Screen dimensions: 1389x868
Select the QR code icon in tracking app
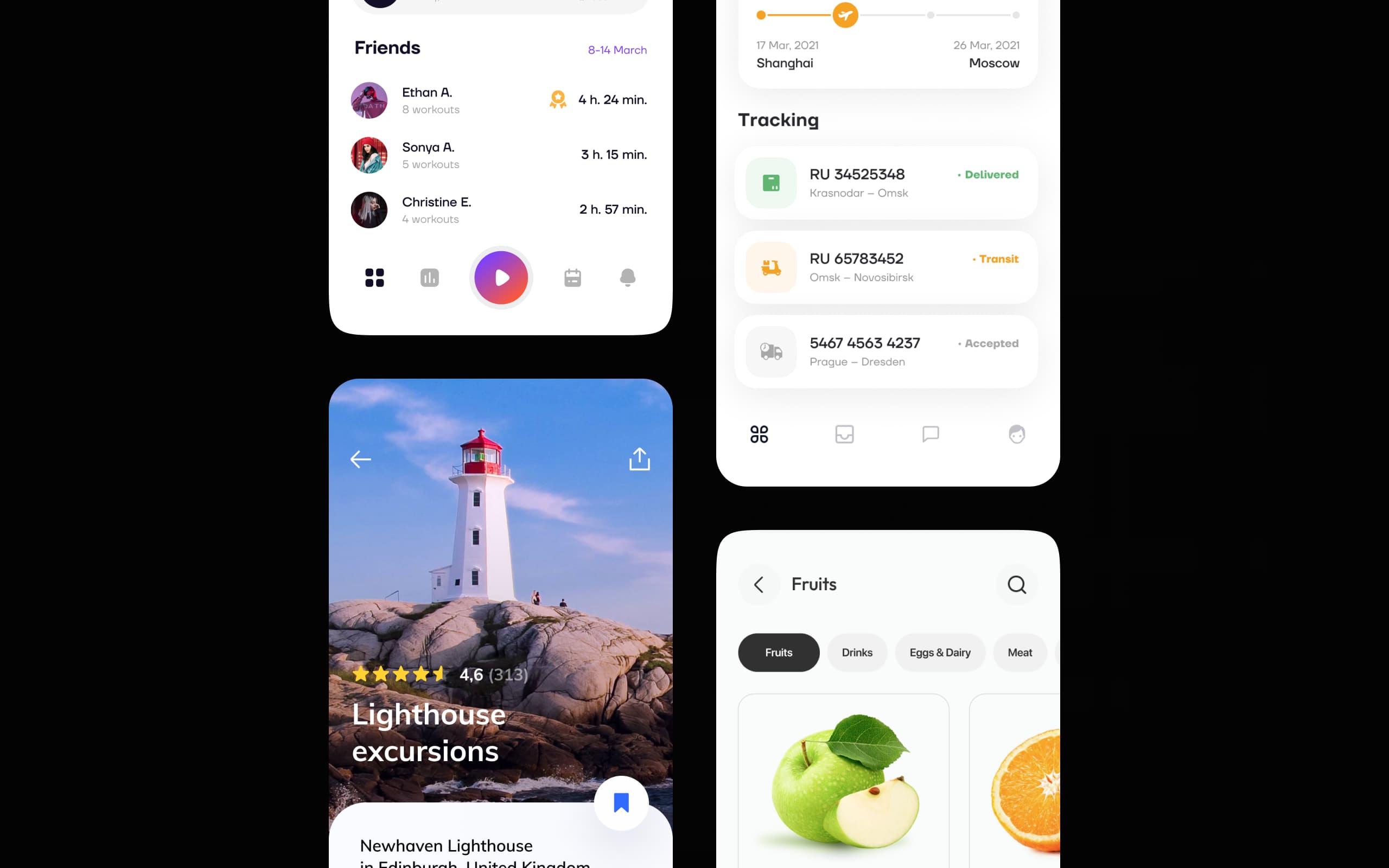(x=759, y=433)
